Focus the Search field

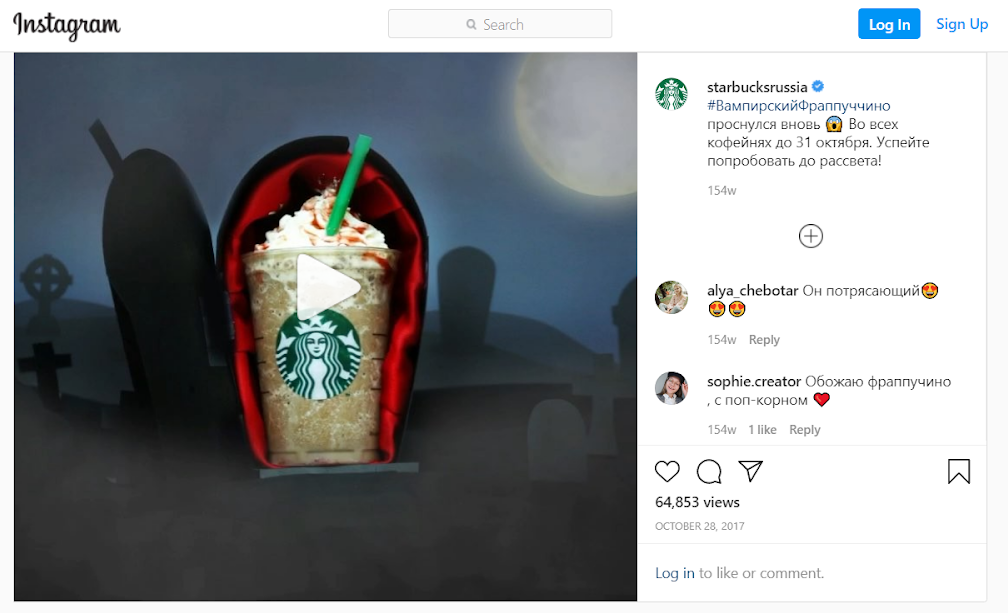(x=500, y=24)
